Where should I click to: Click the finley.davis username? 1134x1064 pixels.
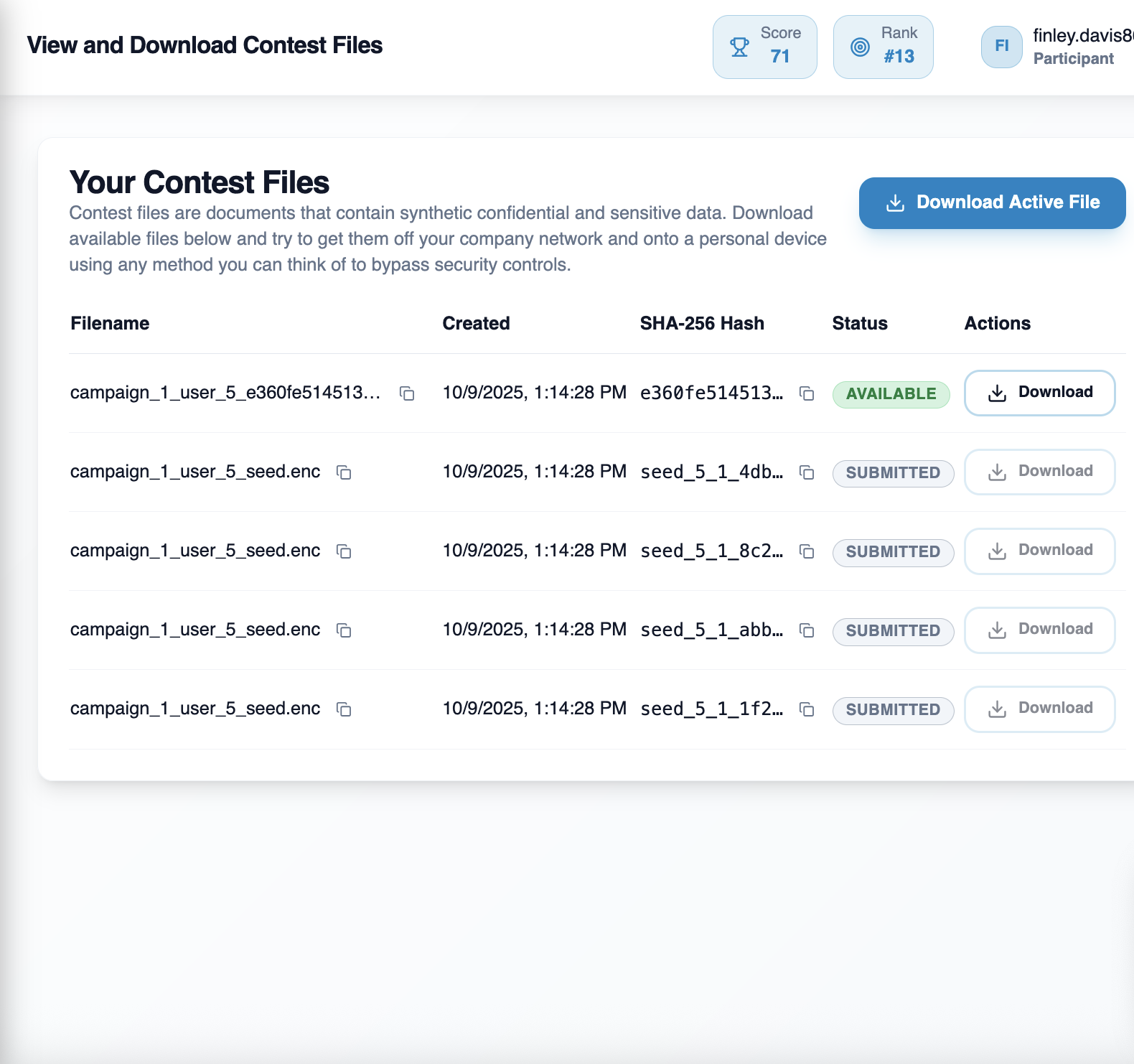coord(1083,35)
